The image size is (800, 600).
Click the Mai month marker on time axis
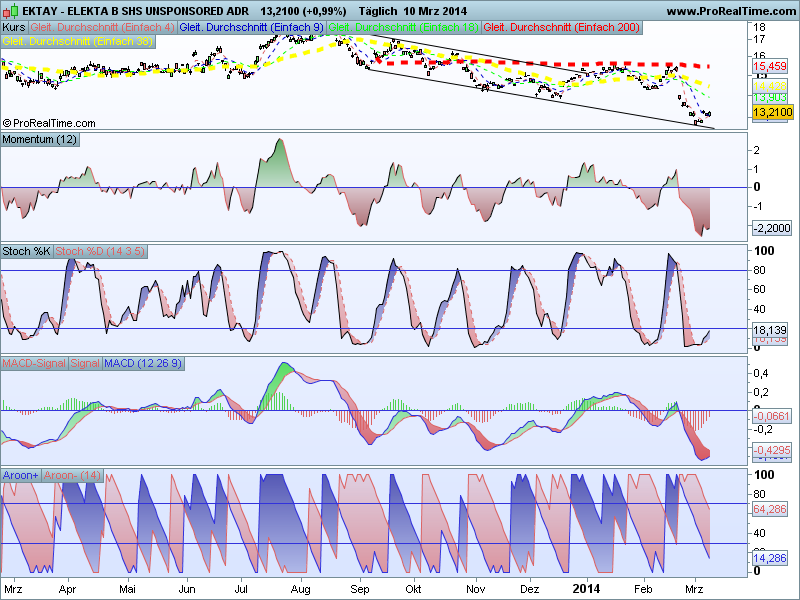coord(127,589)
